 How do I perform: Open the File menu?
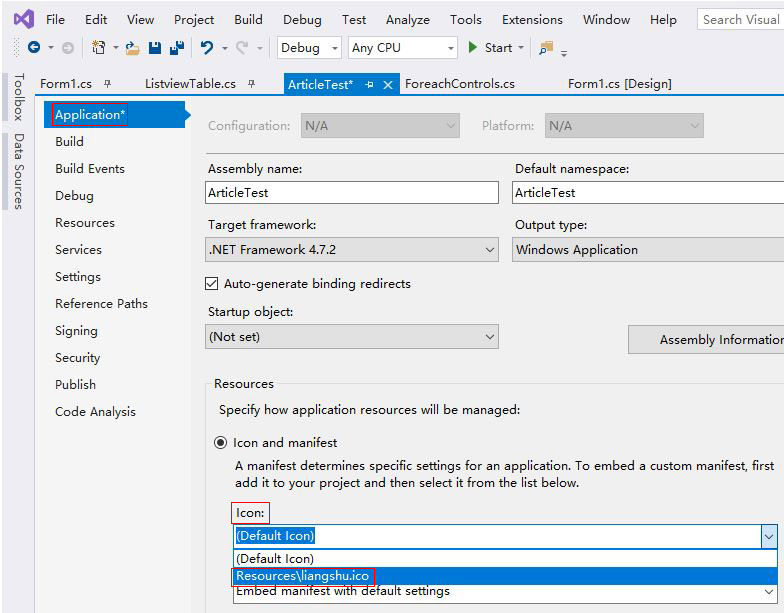click(55, 20)
